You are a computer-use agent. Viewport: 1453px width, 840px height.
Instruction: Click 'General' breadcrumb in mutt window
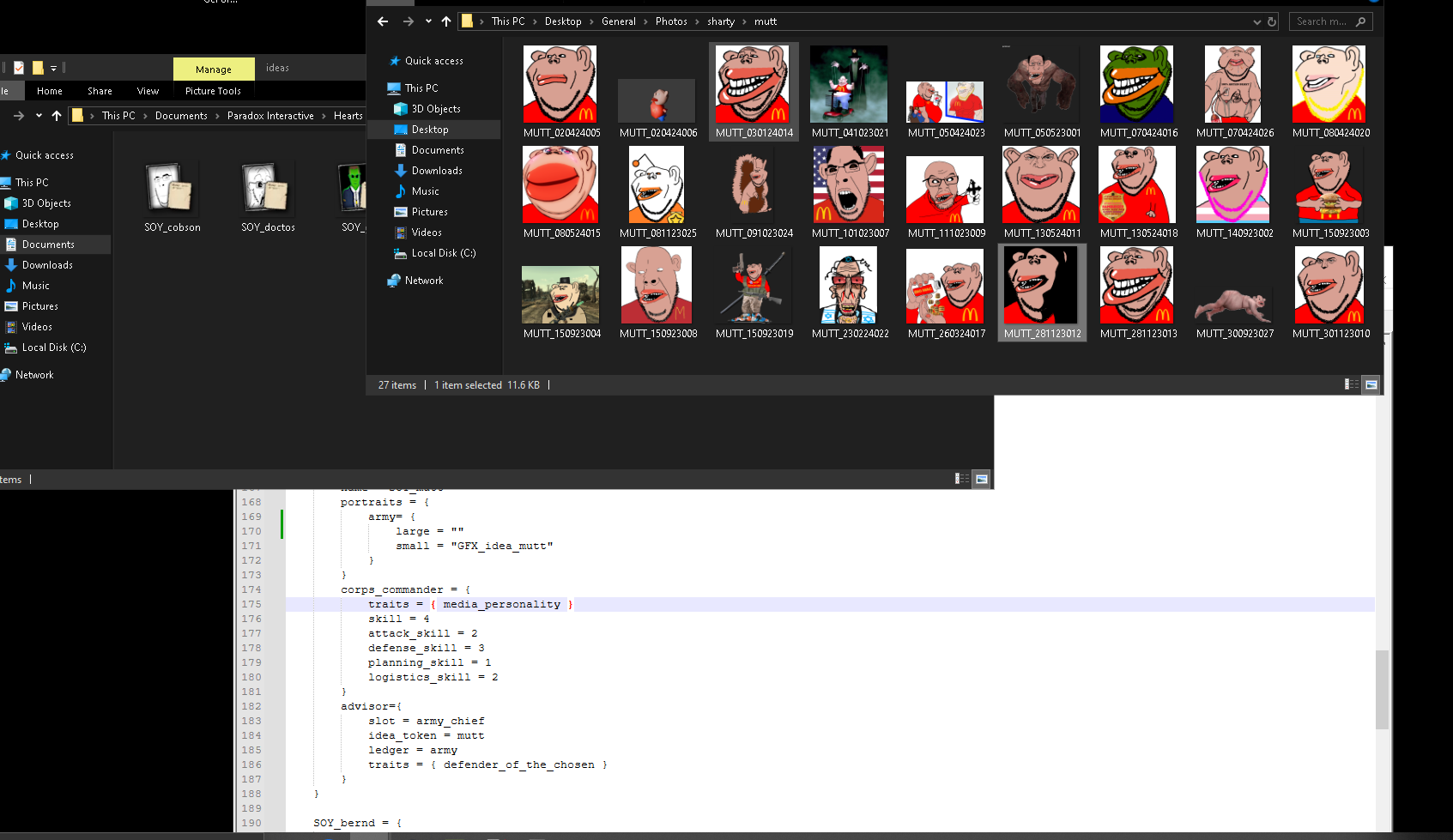(x=619, y=21)
